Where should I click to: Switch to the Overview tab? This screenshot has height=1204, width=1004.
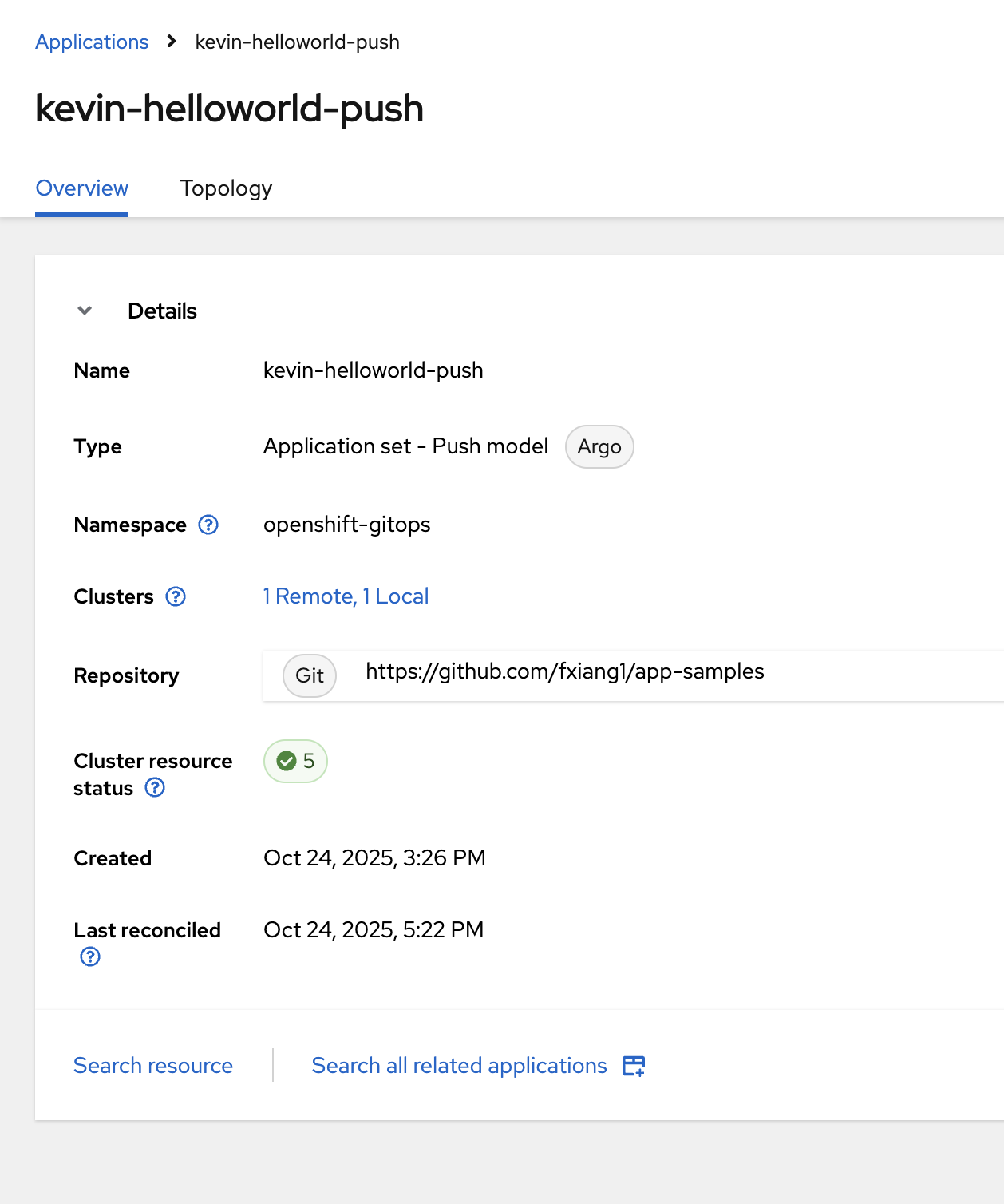(81, 188)
